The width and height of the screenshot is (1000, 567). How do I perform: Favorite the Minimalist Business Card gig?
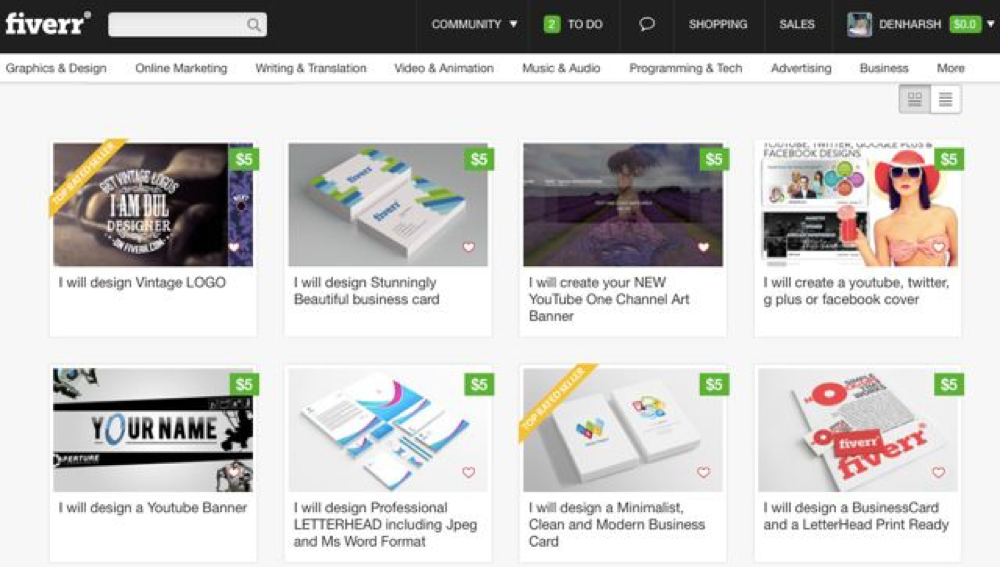point(703,472)
